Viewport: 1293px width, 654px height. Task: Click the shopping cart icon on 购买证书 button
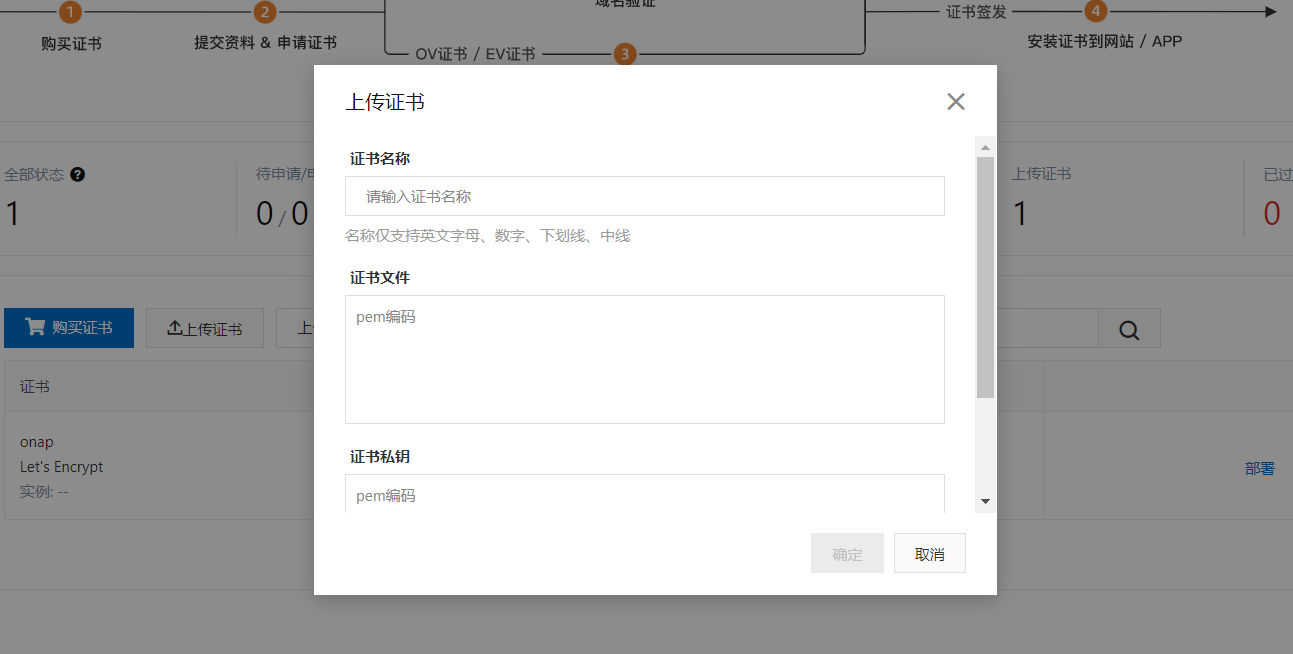pyautogui.click(x=35, y=328)
